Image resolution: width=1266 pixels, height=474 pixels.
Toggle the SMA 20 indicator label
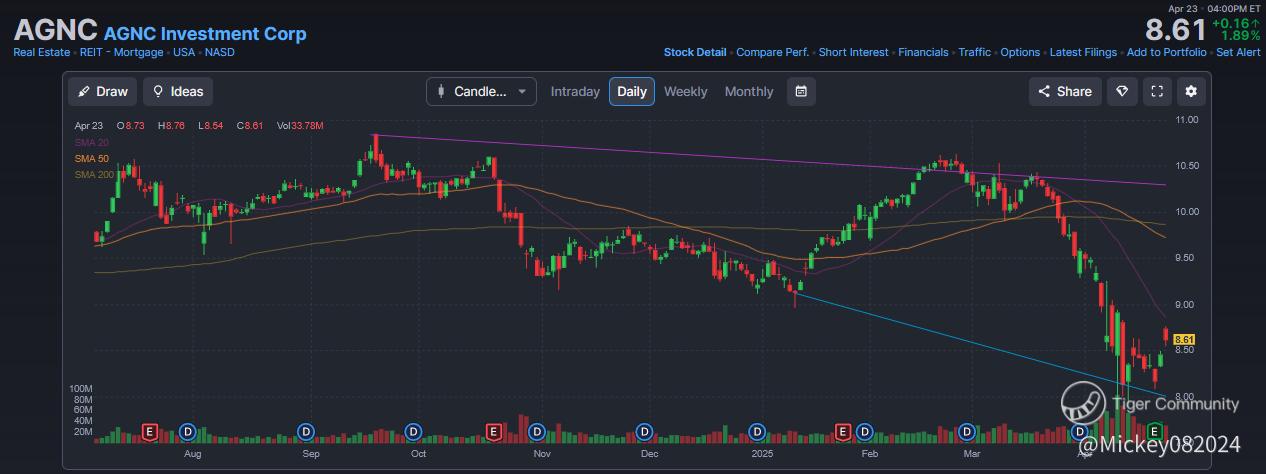(91, 143)
